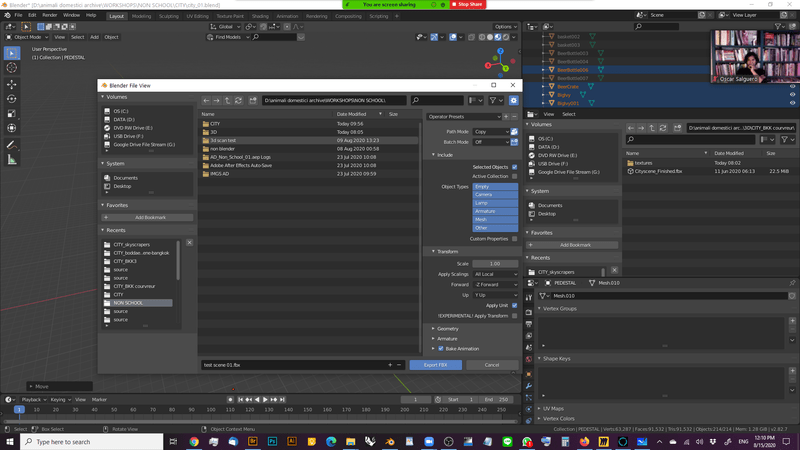Toggle the gear options panel icon
800x450 pixels.
pyautogui.click(x=514, y=100)
